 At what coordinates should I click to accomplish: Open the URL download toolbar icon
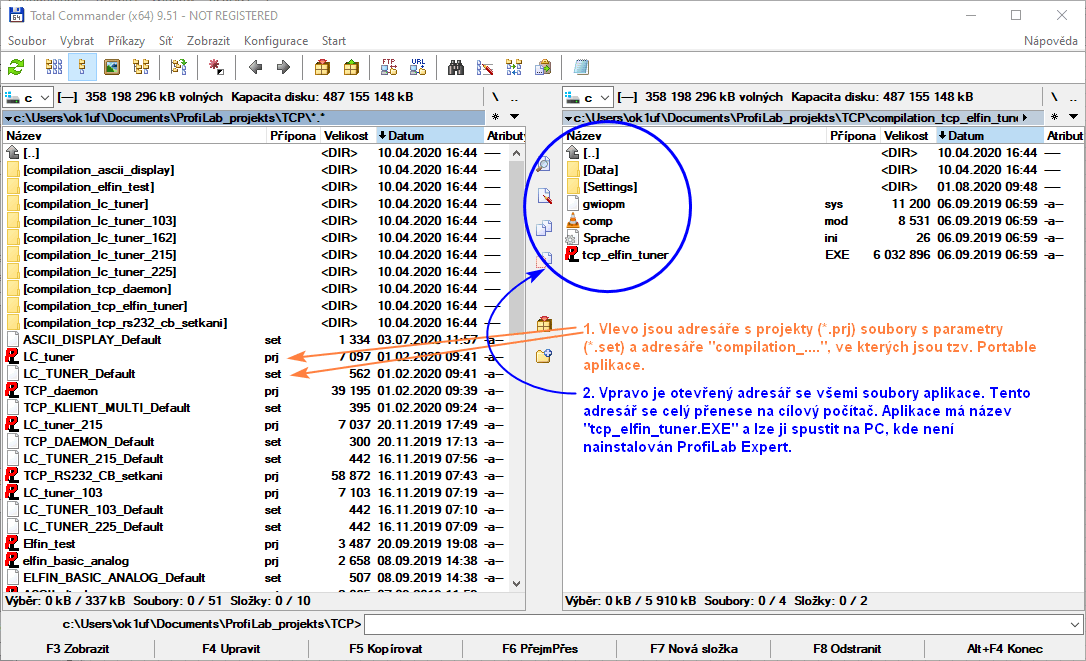(417, 67)
